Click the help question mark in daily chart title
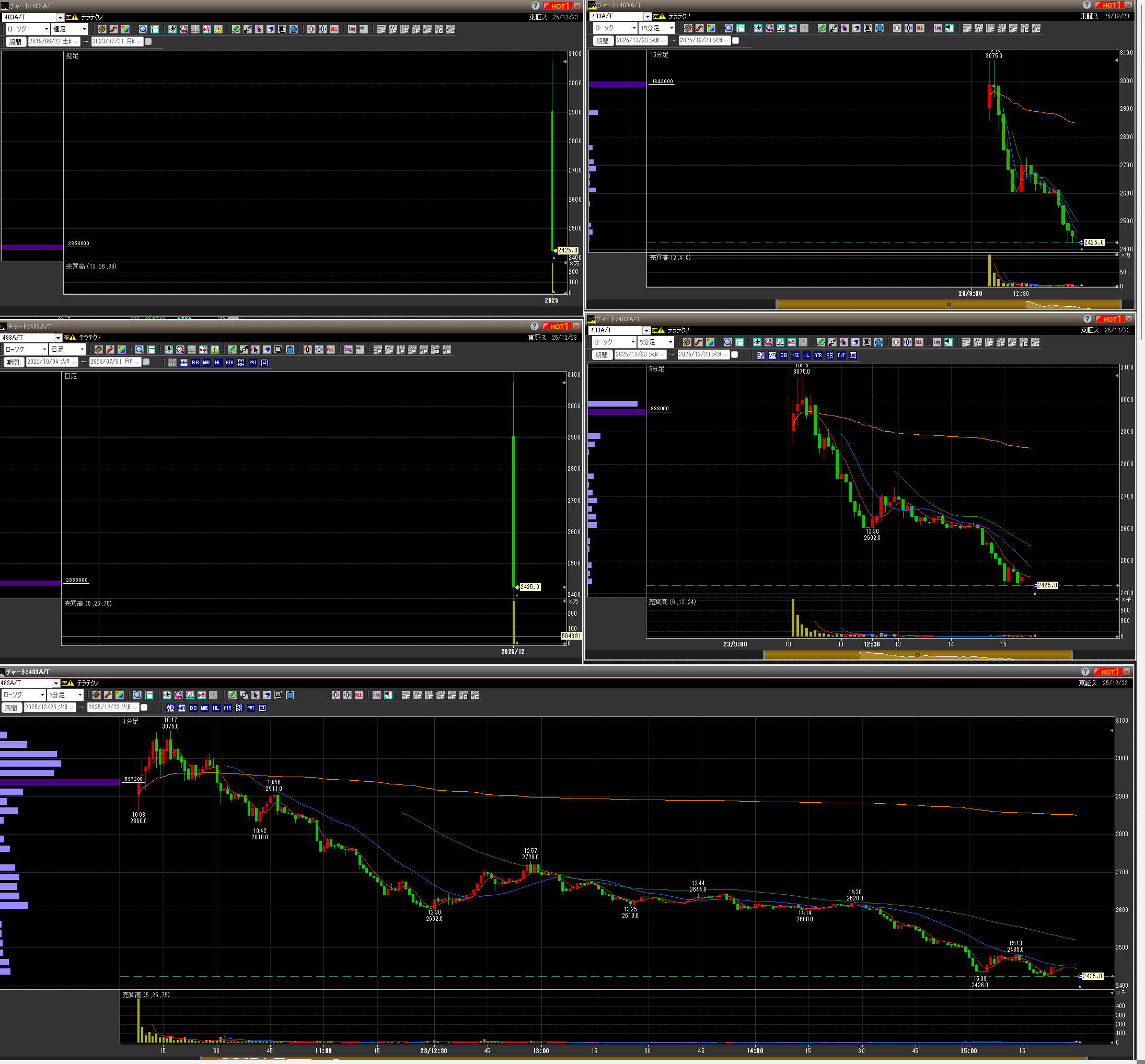1145x1064 pixels. click(534, 326)
